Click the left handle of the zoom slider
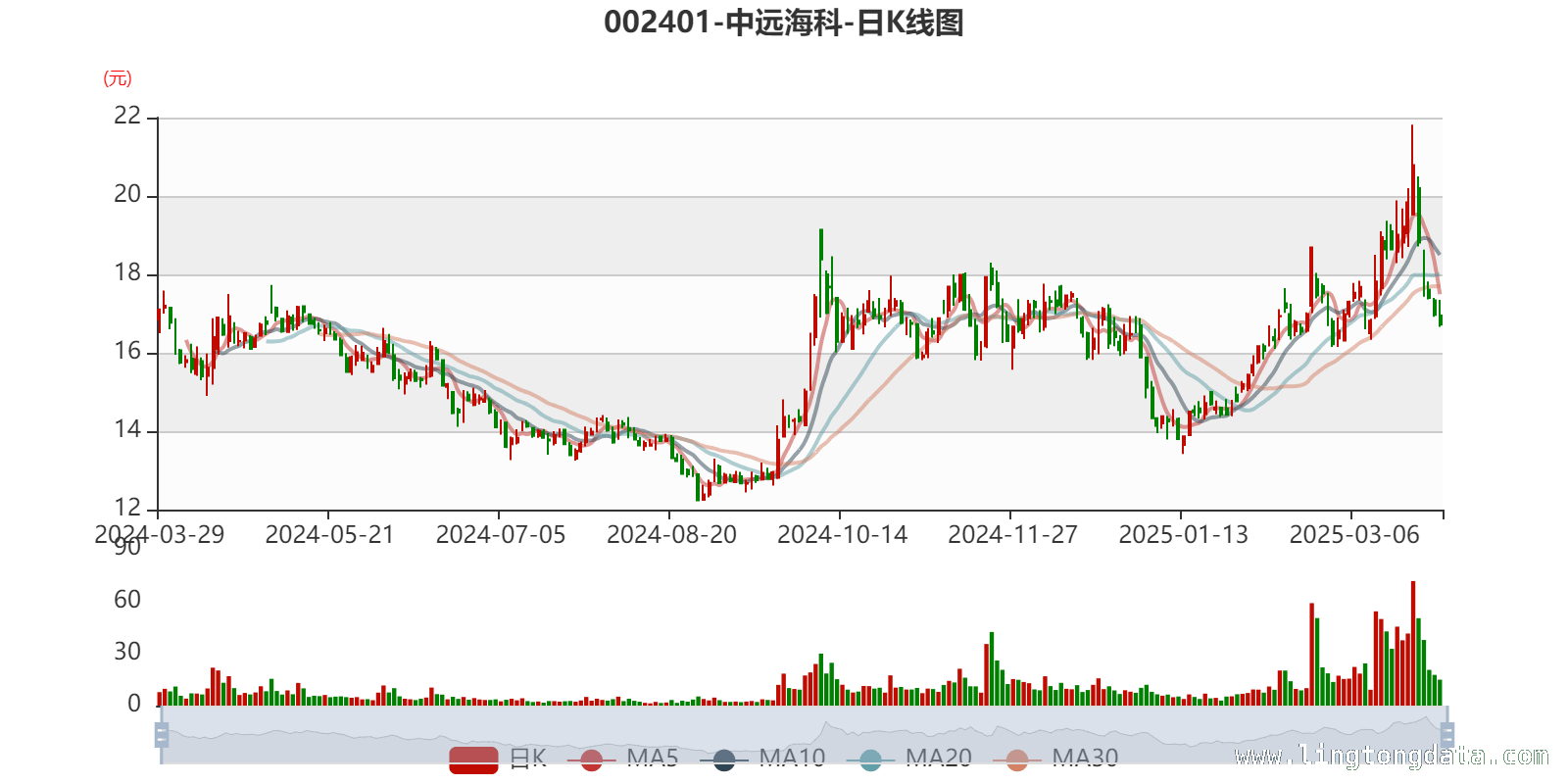 coord(162,735)
